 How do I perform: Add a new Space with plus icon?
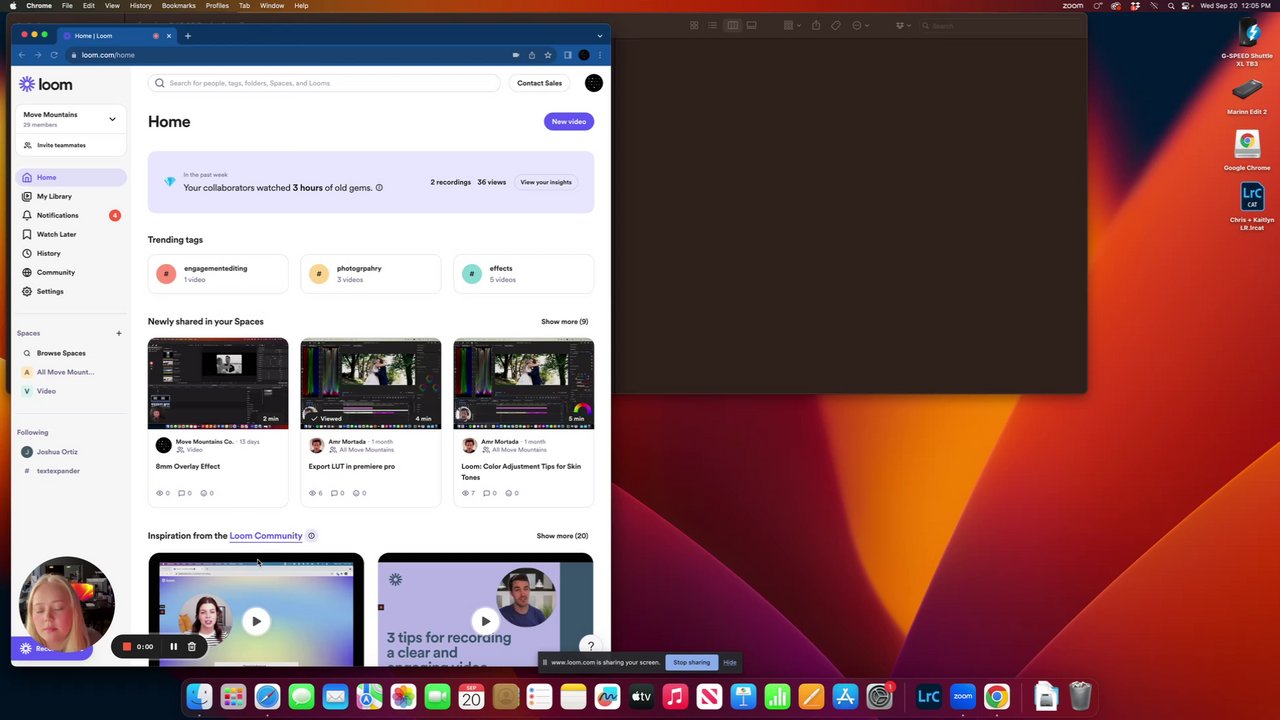click(118, 333)
